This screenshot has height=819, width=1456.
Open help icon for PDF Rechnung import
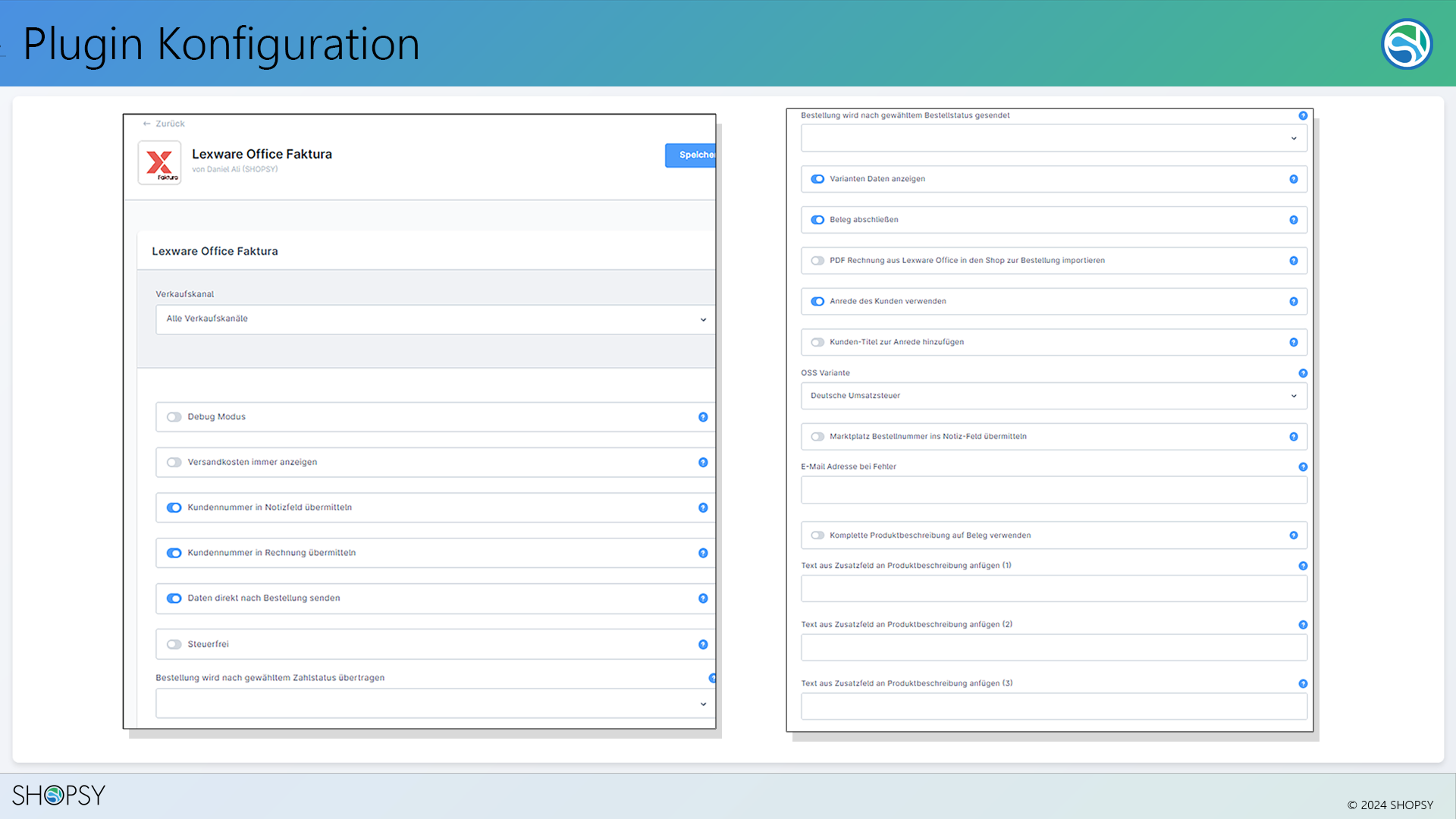pos(1294,261)
